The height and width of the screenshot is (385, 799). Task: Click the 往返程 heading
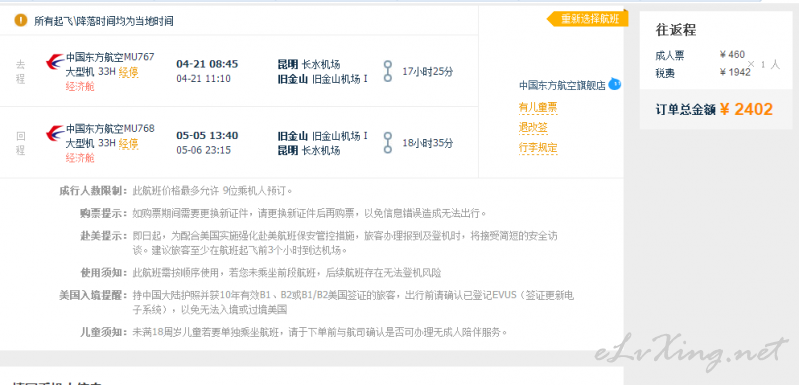[676, 30]
